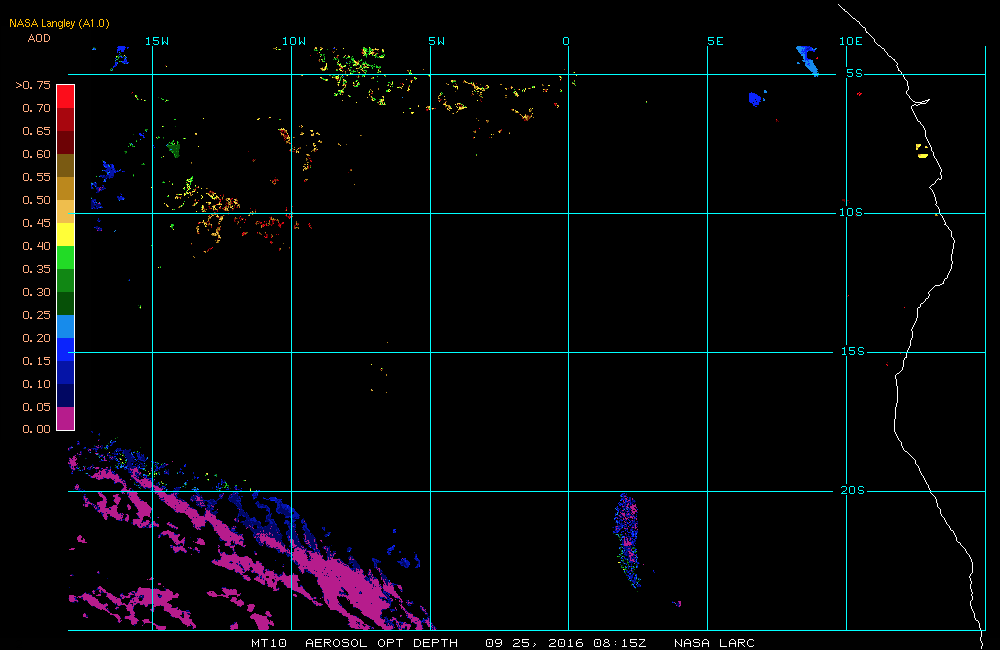
Task: Click the >0.75 legend value
Action: tap(33, 85)
